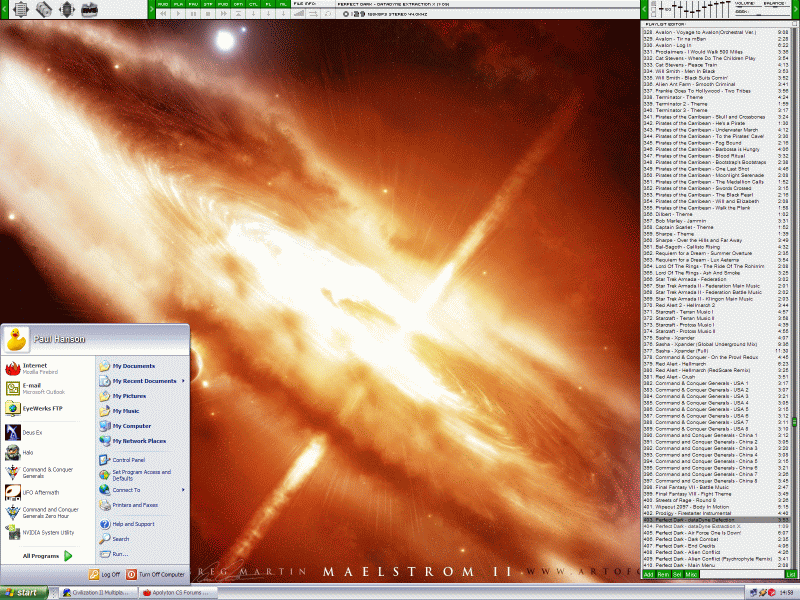Open My Pictures folder
The image size is (800, 600).
tap(142, 396)
